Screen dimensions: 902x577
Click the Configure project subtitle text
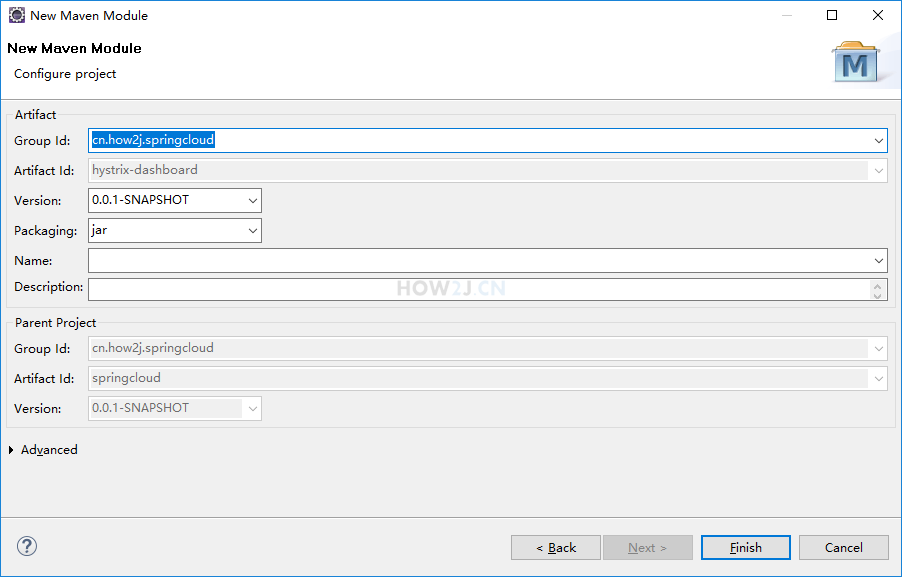[65, 74]
